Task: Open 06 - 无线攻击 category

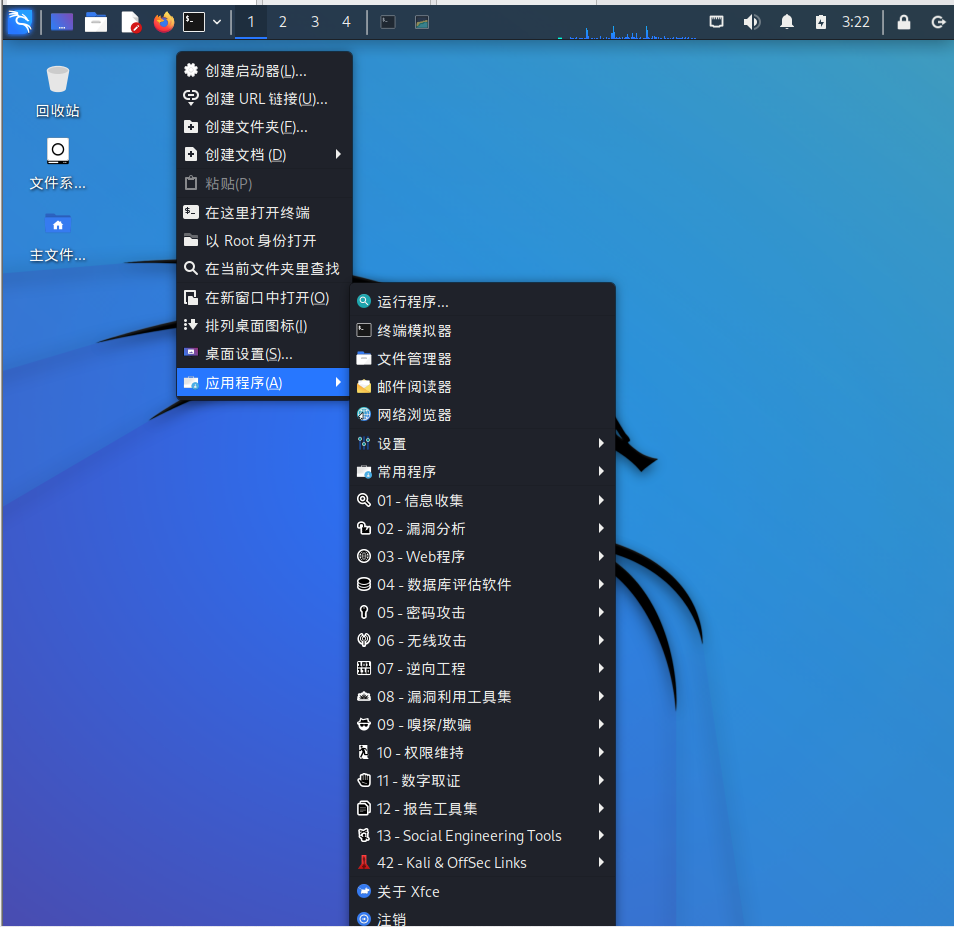Action: pos(482,640)
